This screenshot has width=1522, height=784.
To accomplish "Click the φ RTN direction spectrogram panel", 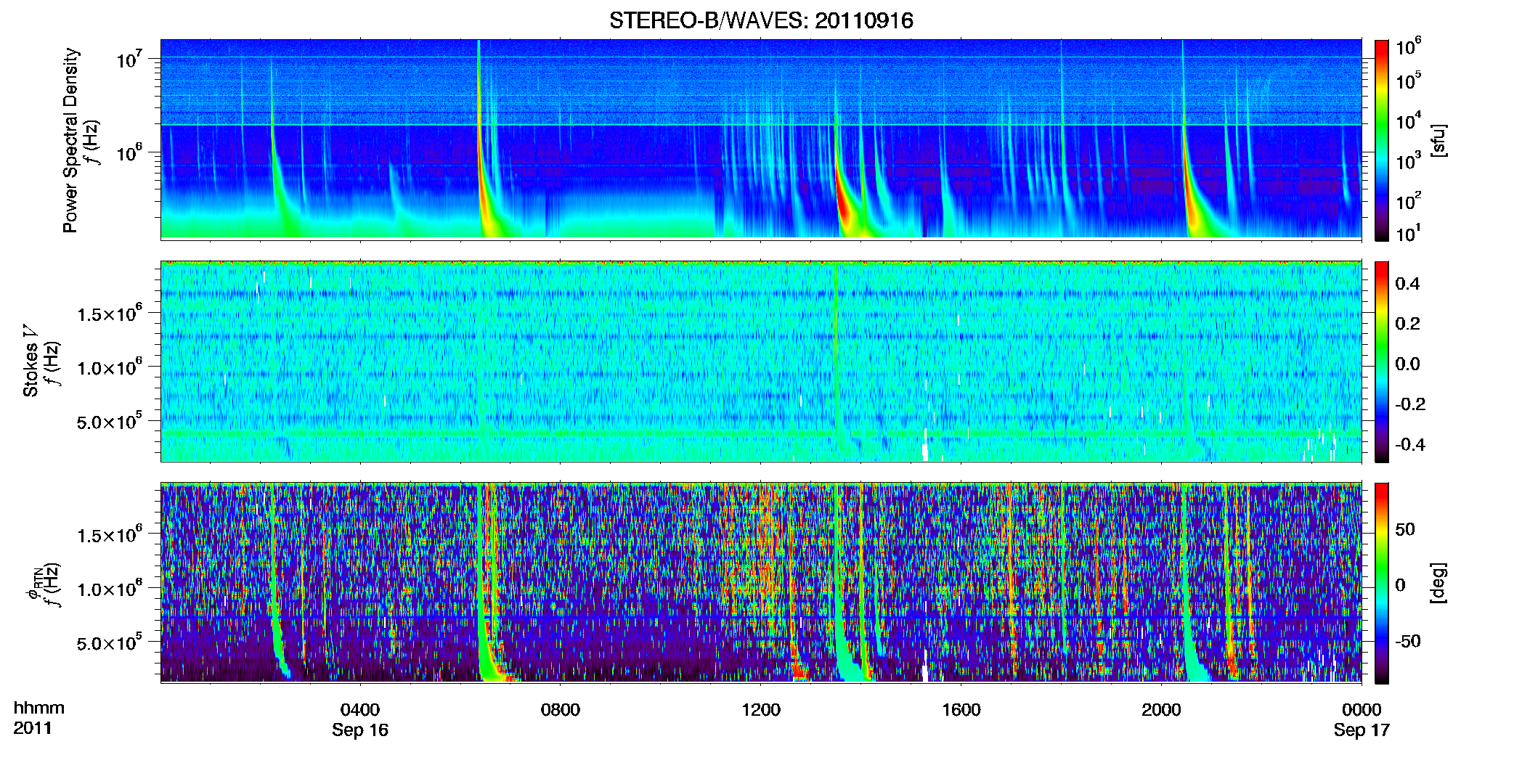I will tap(761, 582).
